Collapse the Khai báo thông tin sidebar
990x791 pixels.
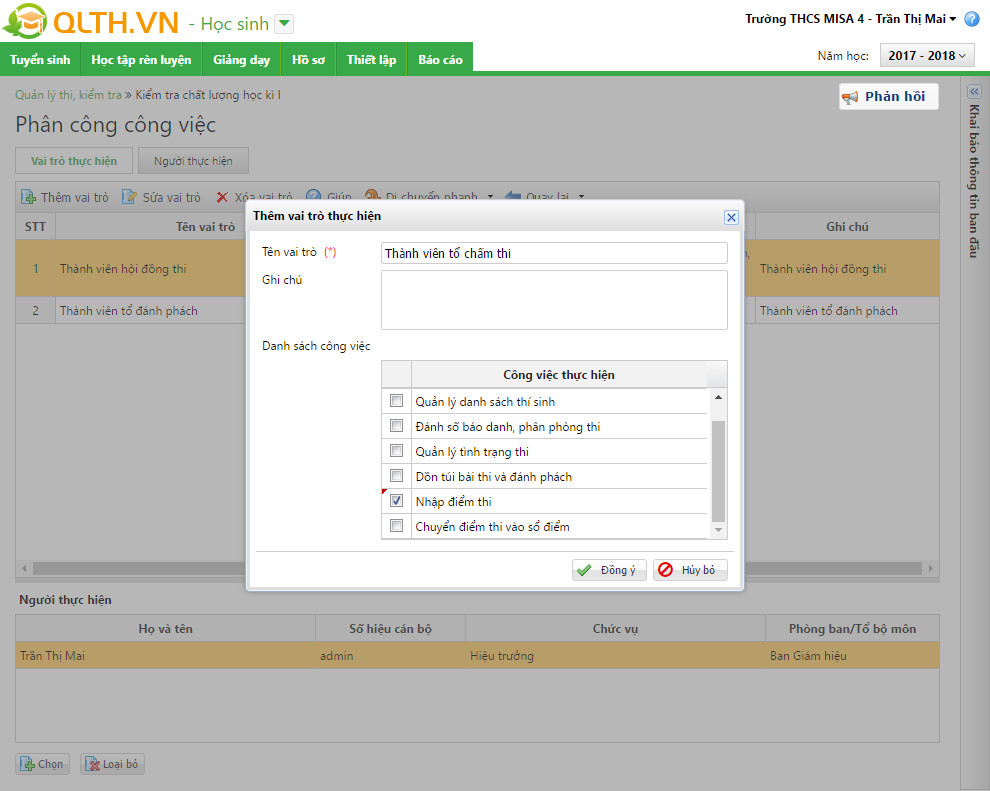pyautogui.click(x=974, y=91)
